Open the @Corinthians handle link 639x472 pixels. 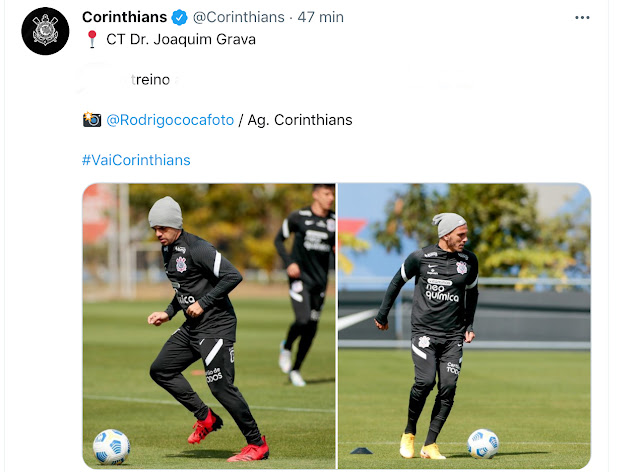238,17
